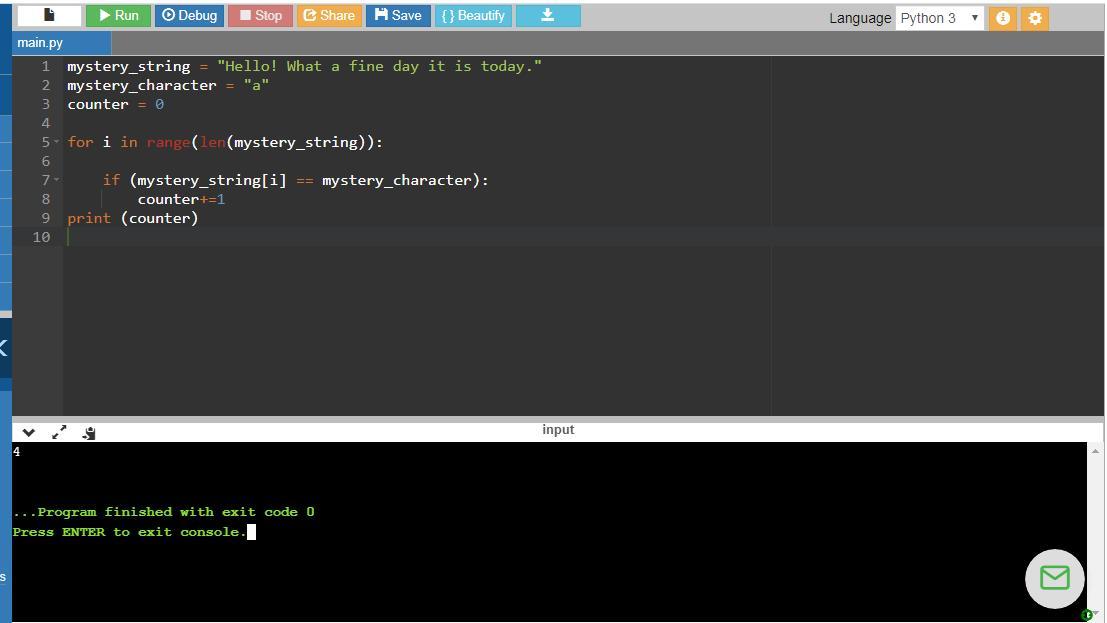Run the Python program

point(118,16)
